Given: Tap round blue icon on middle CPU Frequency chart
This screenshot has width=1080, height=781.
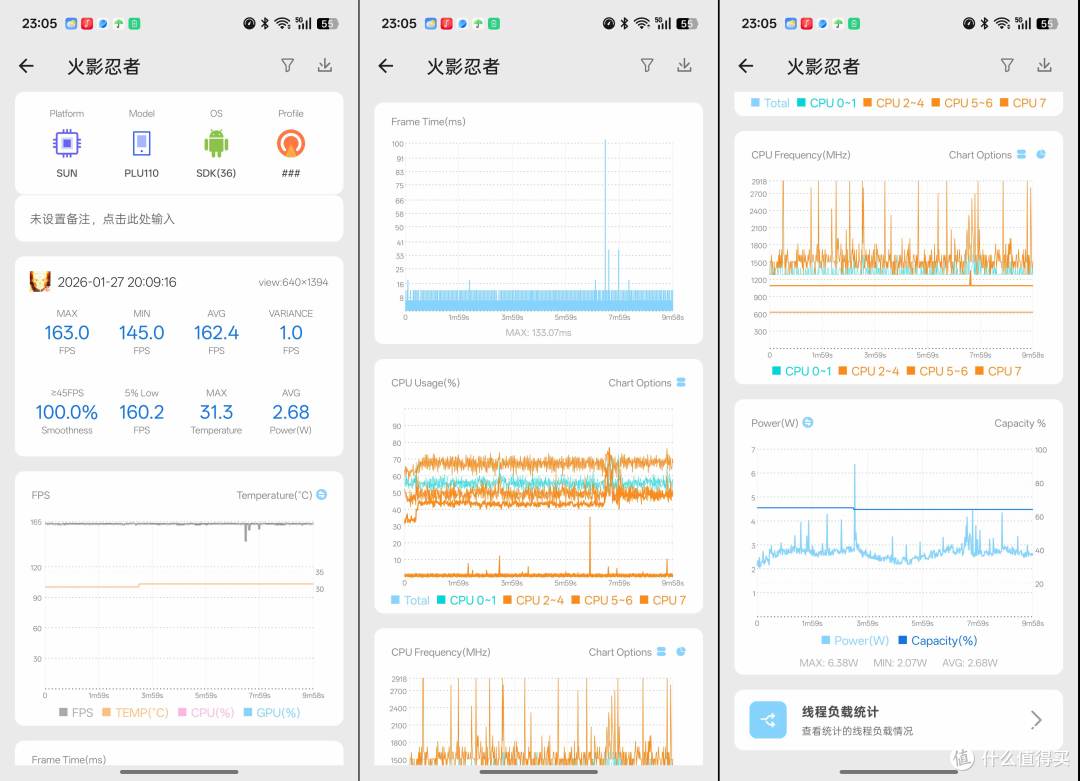Looking at the screenshot, I should click(x=681, y=652).
